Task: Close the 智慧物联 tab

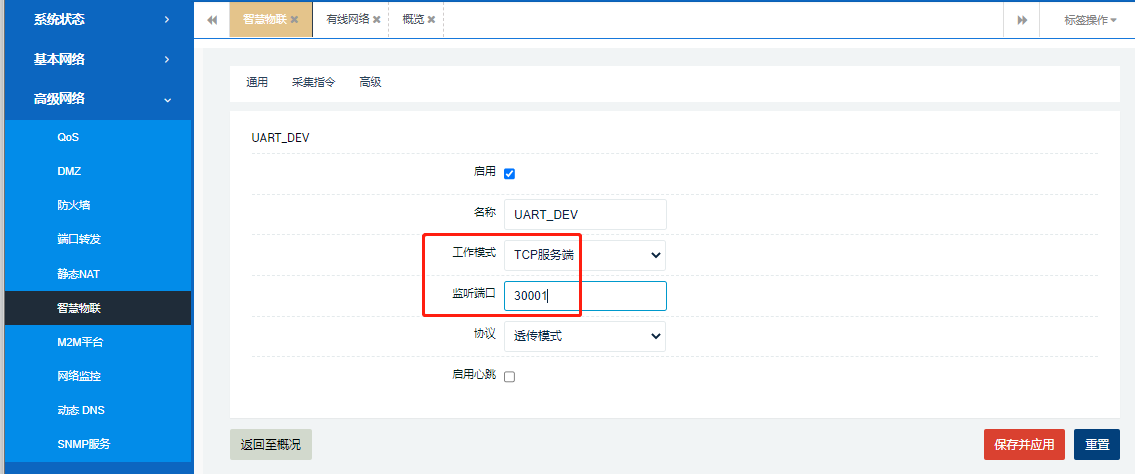Action: click(x=294, y=20)
